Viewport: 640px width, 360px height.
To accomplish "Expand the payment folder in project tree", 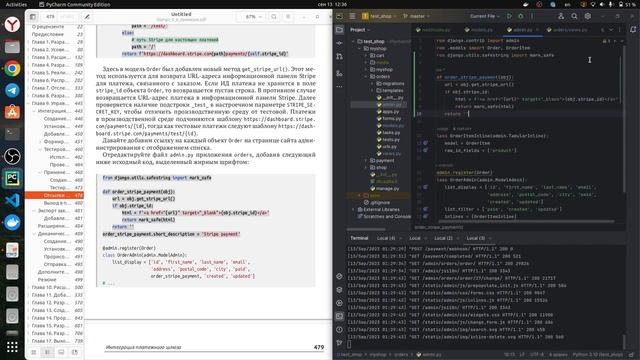I will 366,160.
